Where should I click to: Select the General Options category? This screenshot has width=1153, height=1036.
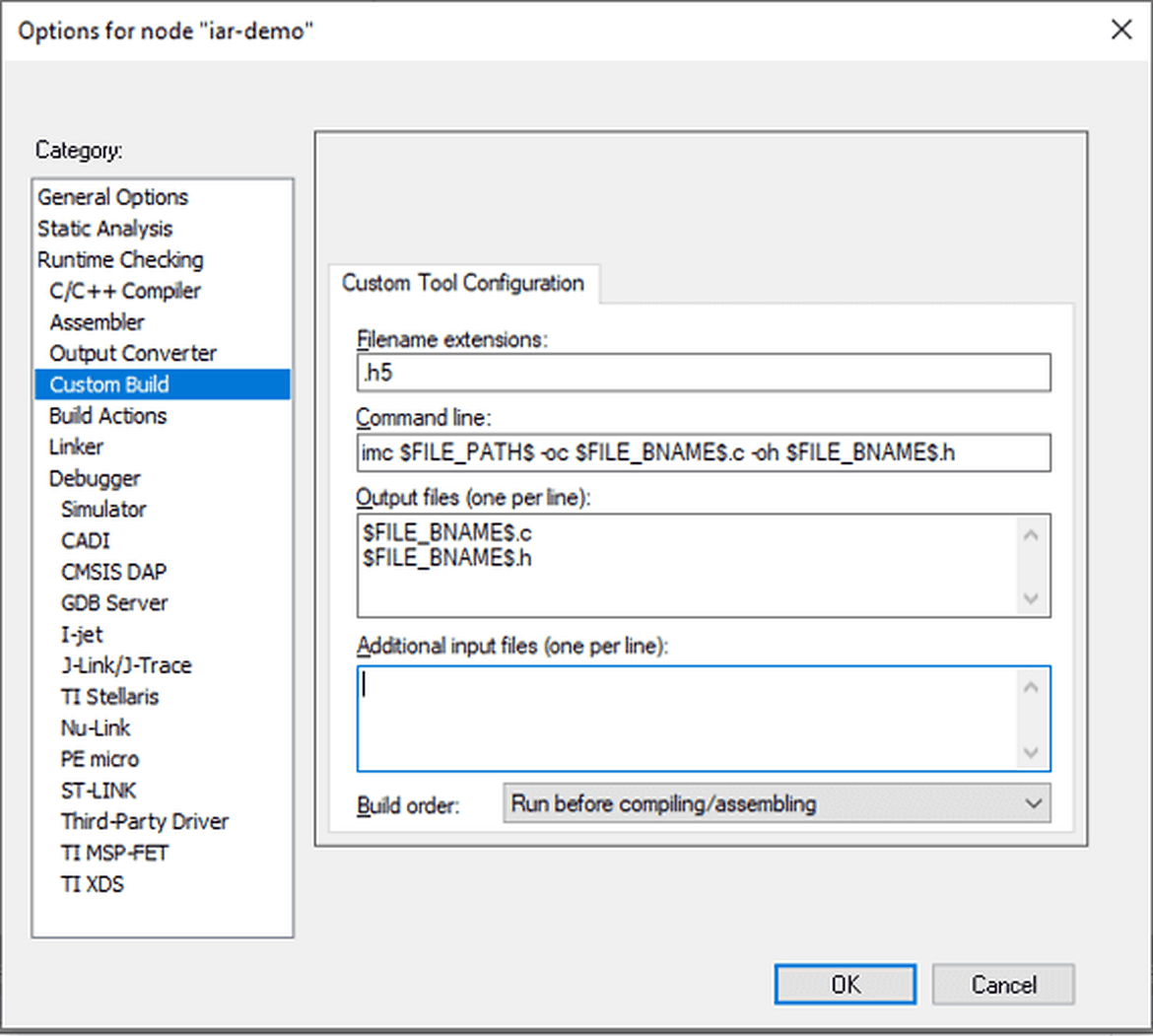111,196
